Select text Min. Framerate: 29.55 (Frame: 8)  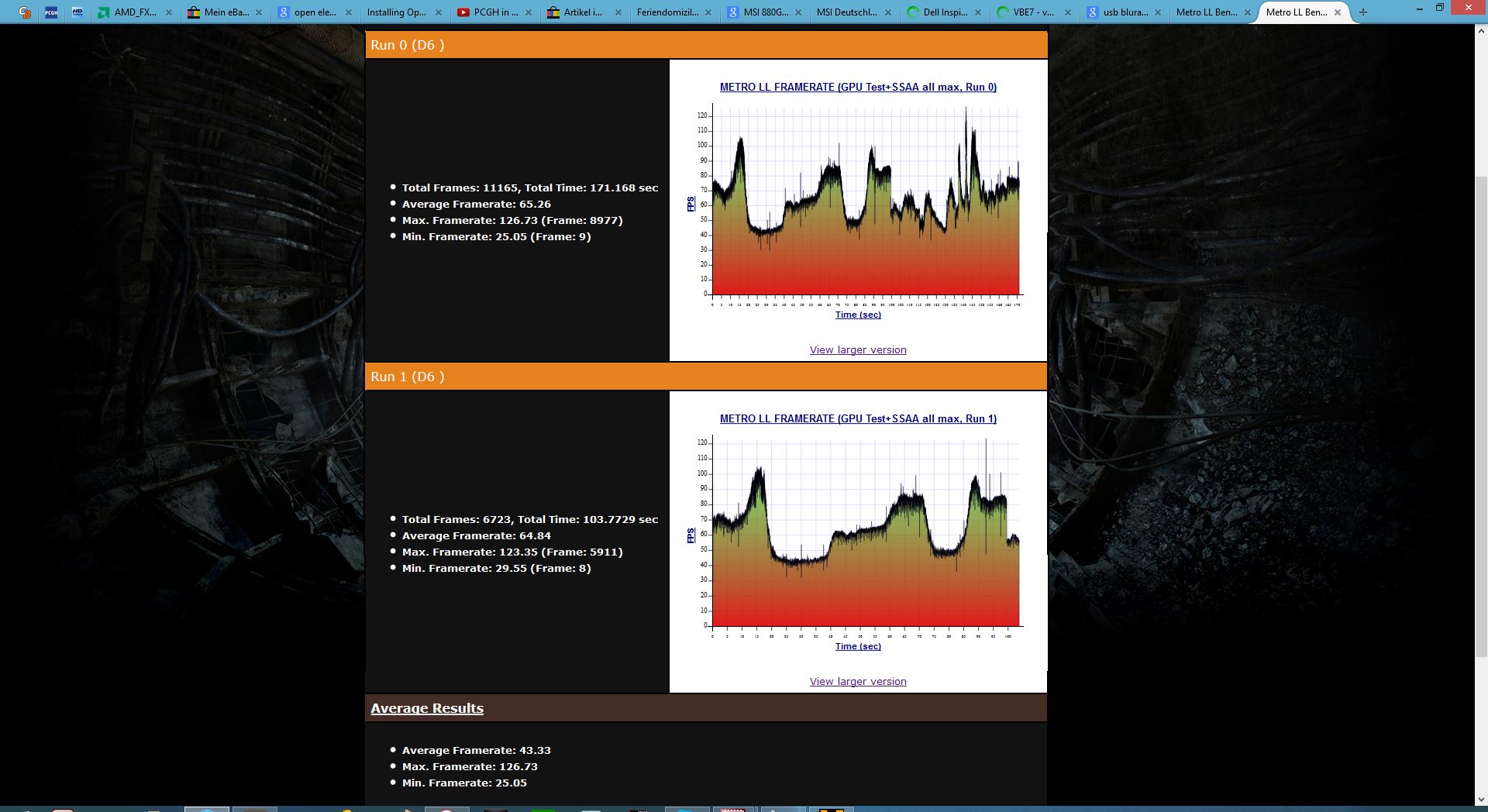click(497, 568)
